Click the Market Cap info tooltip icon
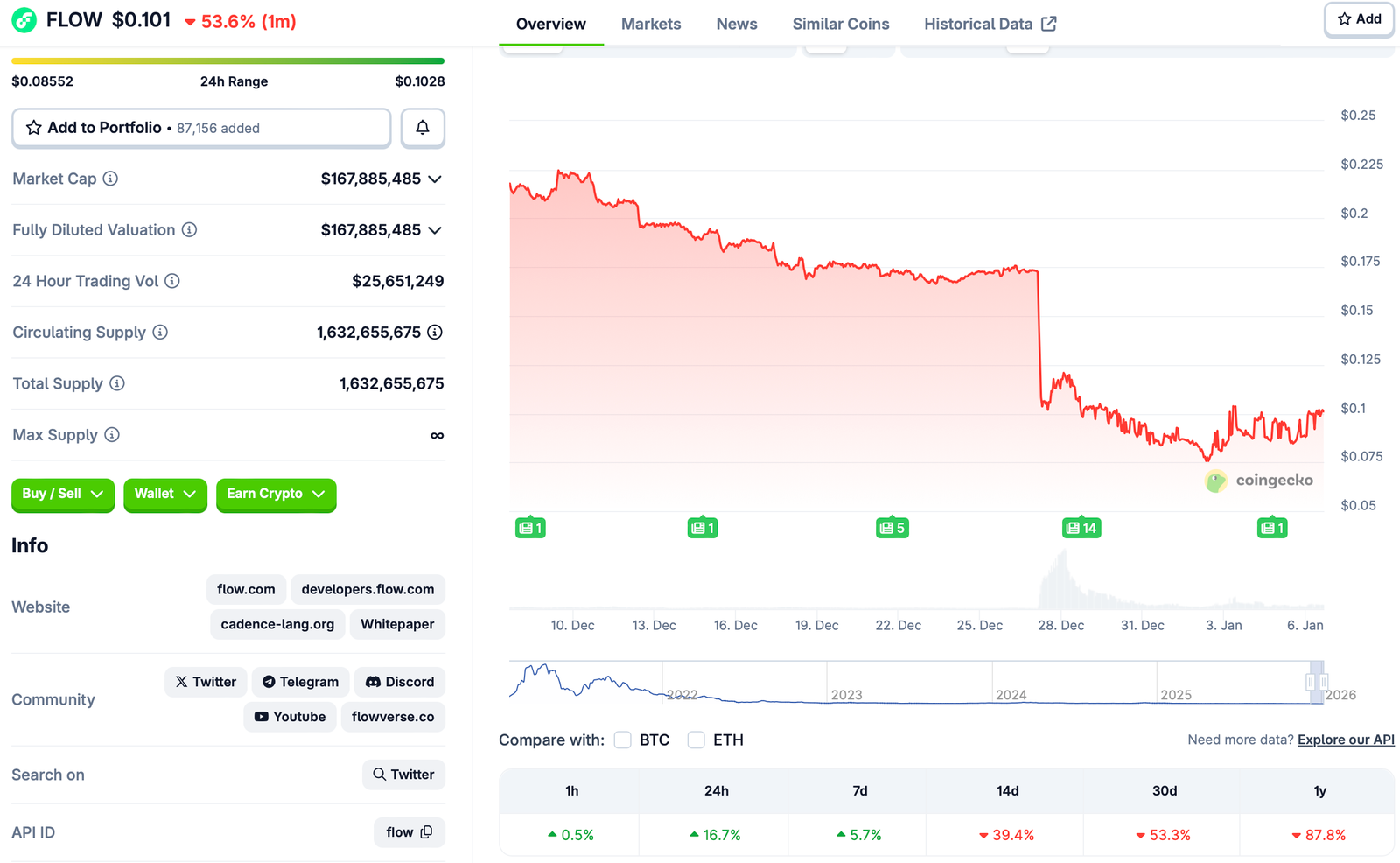Screen dimensions: 1400x863 click(110, 179)
